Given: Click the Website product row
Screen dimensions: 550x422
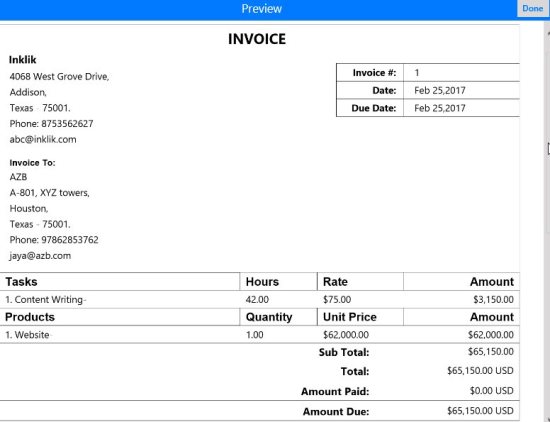Looking at the screenshot, I should (x=260, y=335).
